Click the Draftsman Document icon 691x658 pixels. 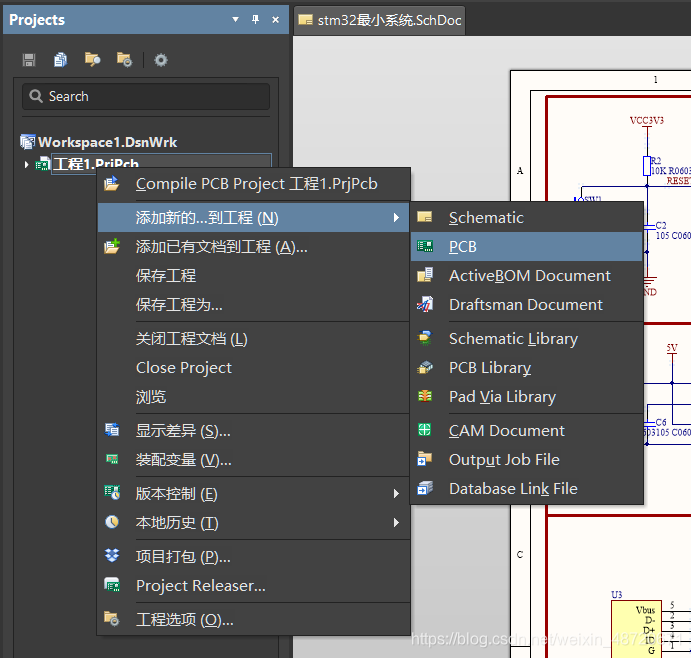[x=425, y=304]
